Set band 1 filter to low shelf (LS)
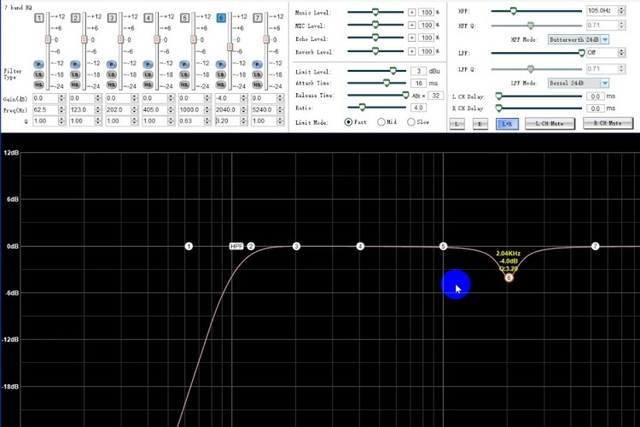Viewport: 640px width, 427px height. [39, 75]
